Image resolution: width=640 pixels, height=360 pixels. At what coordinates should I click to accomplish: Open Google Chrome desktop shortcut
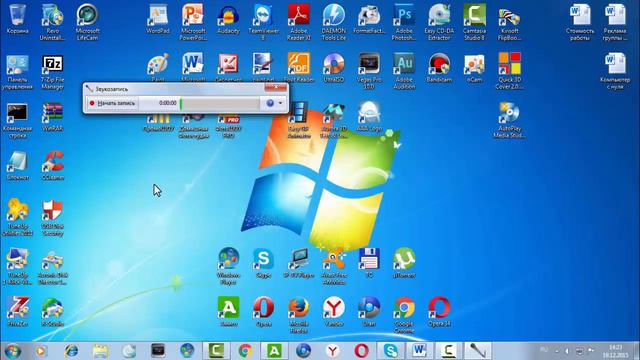pyautogui.click(x=404, y=315)
